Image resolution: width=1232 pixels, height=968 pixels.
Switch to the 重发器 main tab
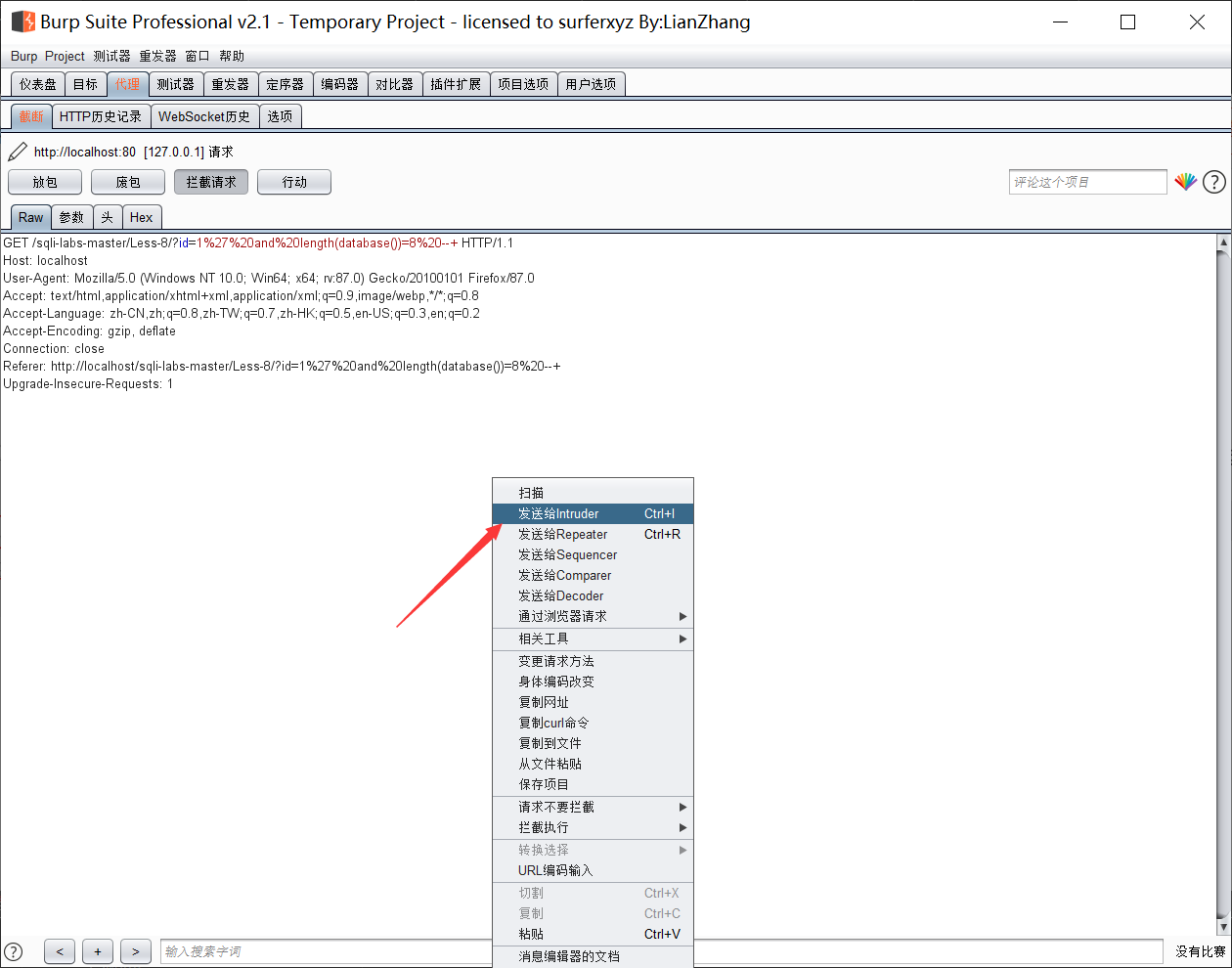point(231,84)
